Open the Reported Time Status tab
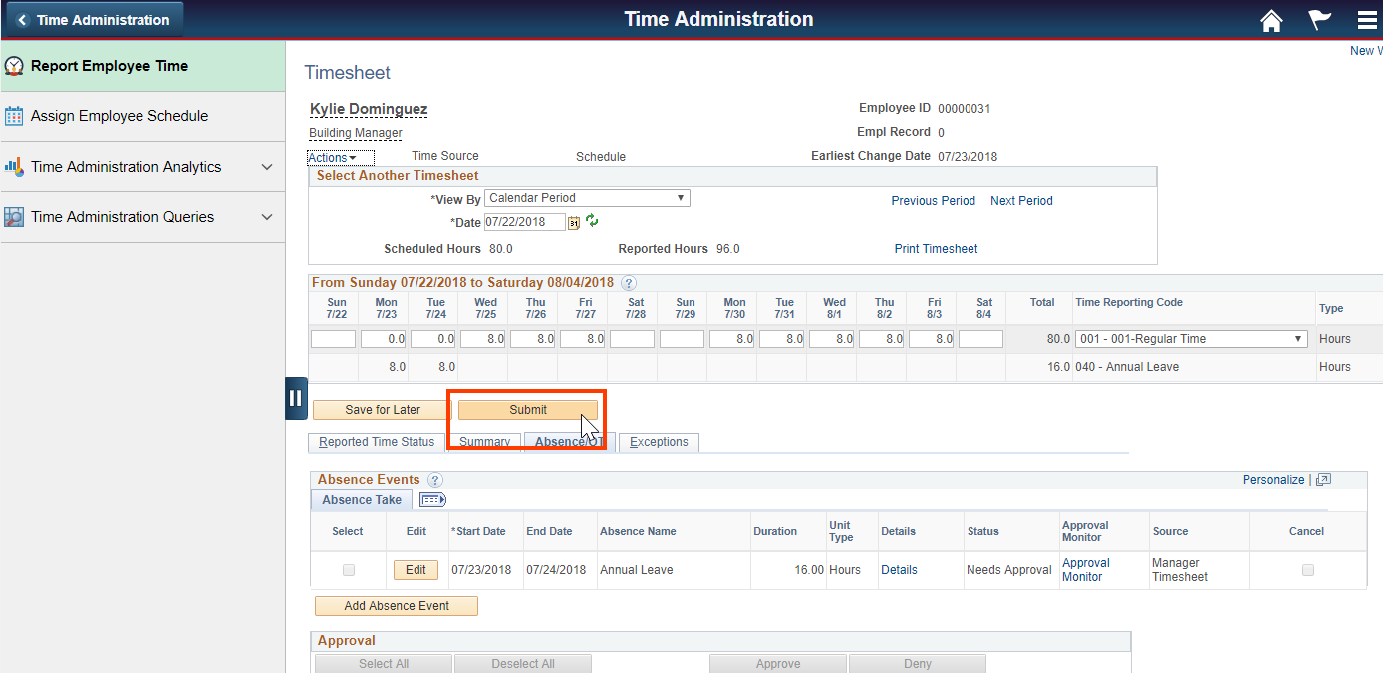Viewport: 1383px width, 673px height. [x=374, y=442]
